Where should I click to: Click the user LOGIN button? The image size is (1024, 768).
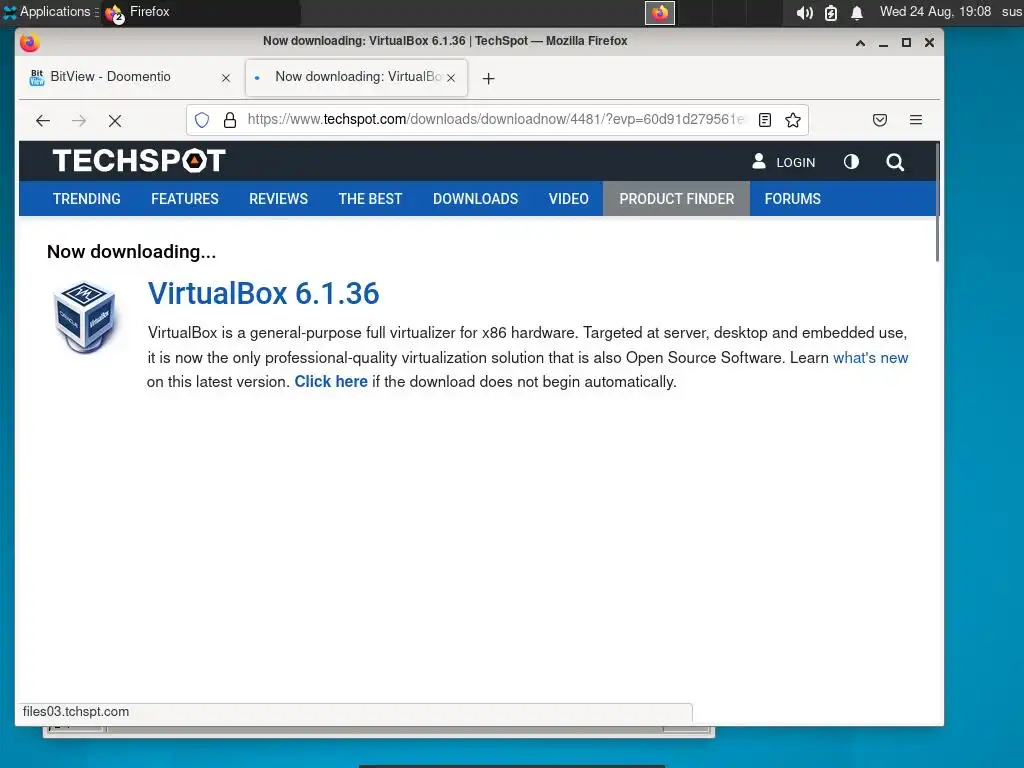click(x=783, y=162)
